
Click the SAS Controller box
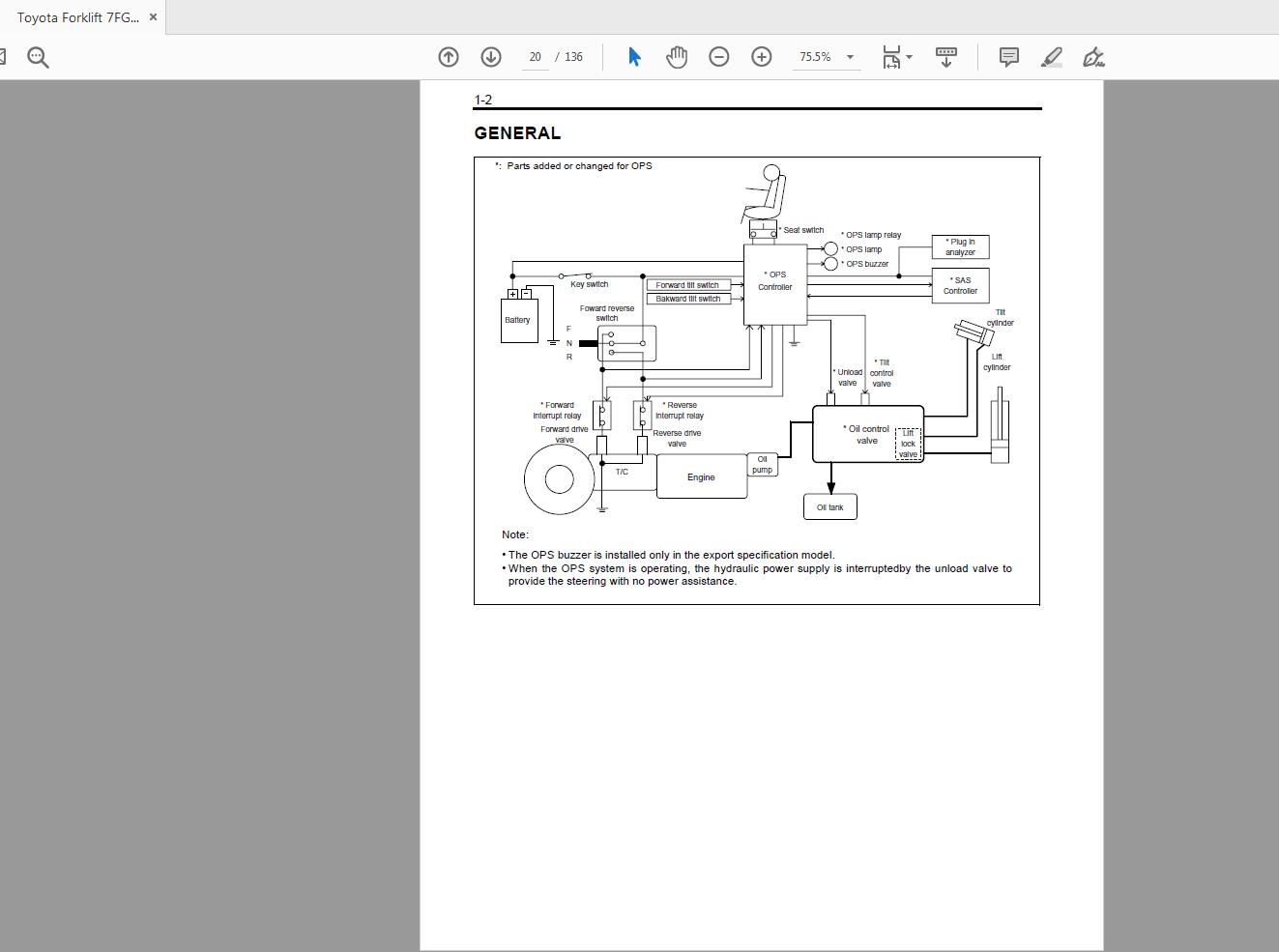[x=960, y=285]
